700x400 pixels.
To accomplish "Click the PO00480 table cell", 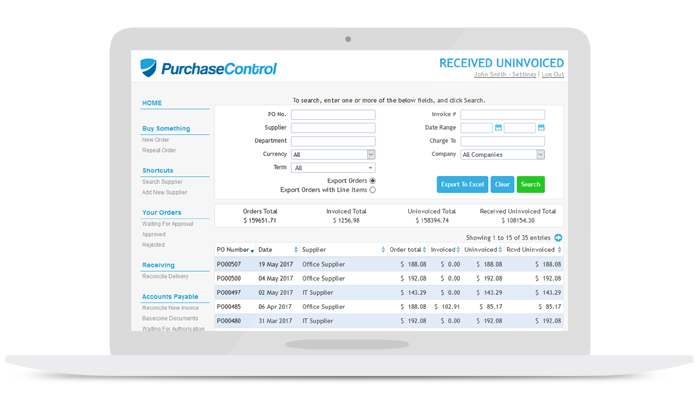I will coord(229,321).
